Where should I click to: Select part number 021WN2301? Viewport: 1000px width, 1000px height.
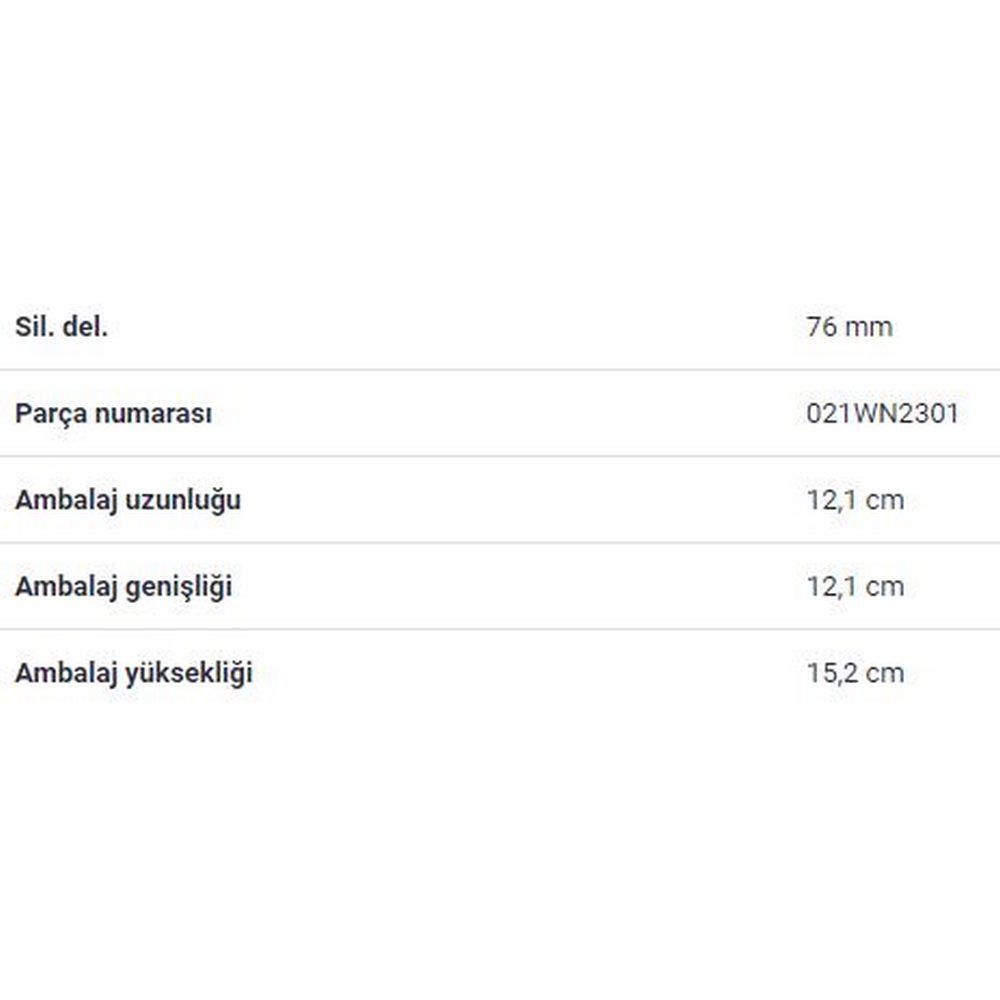[x=882, y=414]
